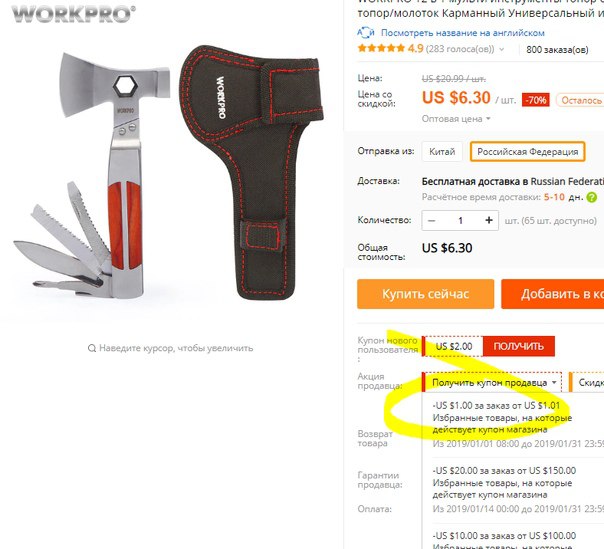Click the Добавить в корзину button
The height and width of the screenshot is (549, 604).
click(x=553, y=294)
